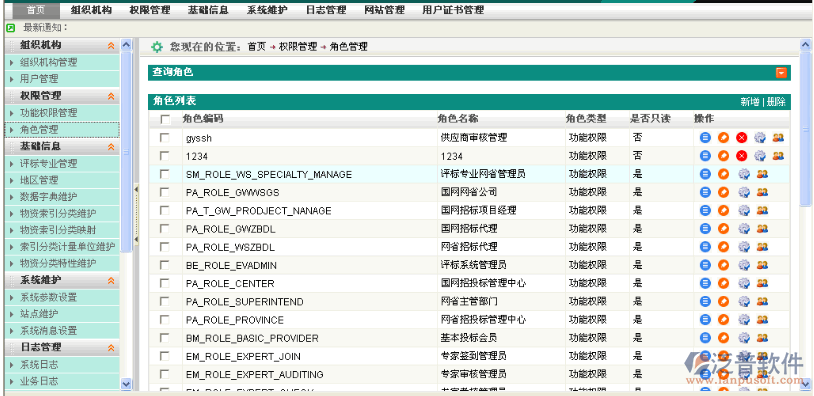
Task: Open the 用户证书管理 top menu
Action: 453,10
